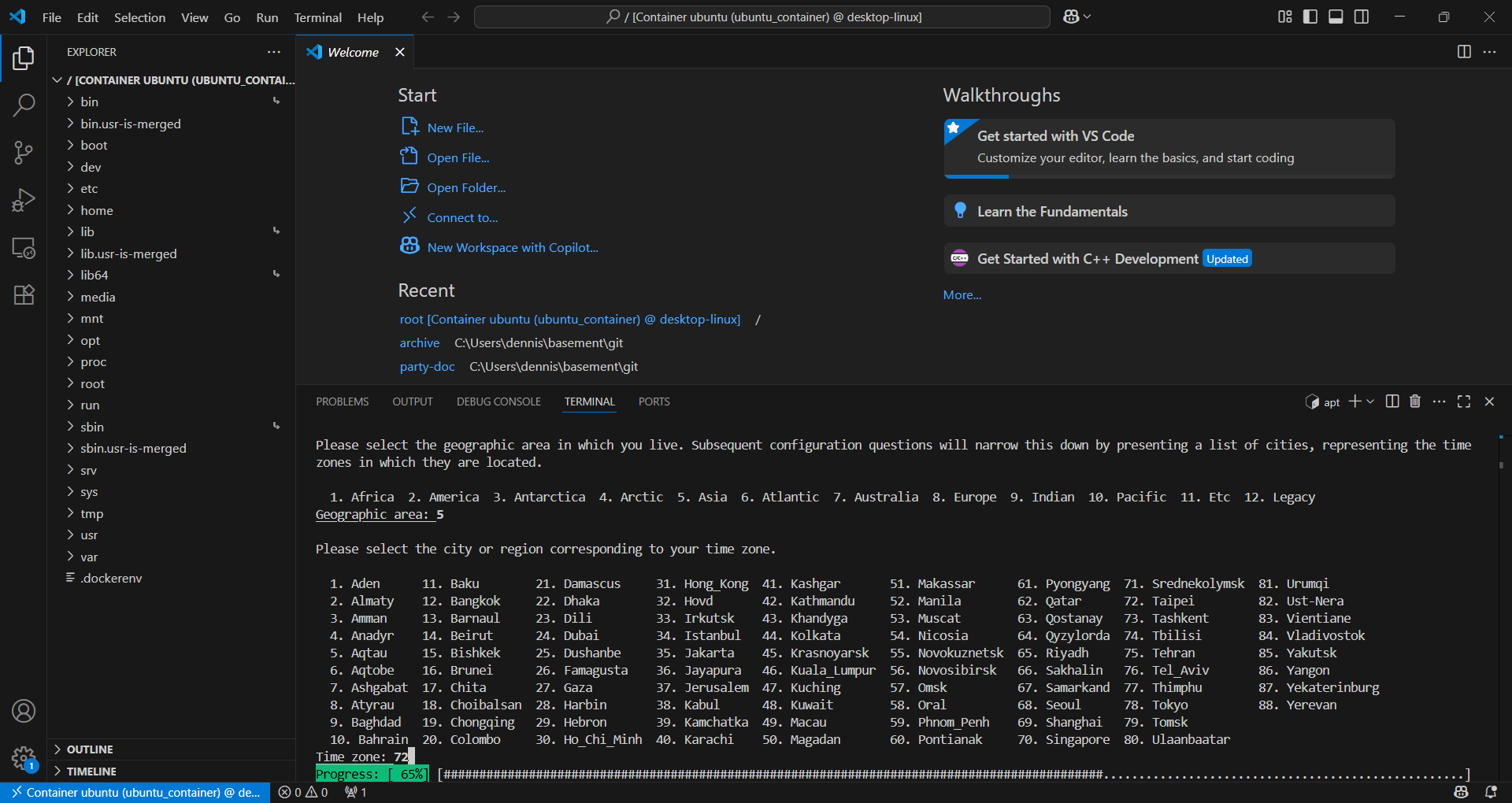Toggle the bottom panel visibility
This screenshot has width=1512, height=803.
1335,17
